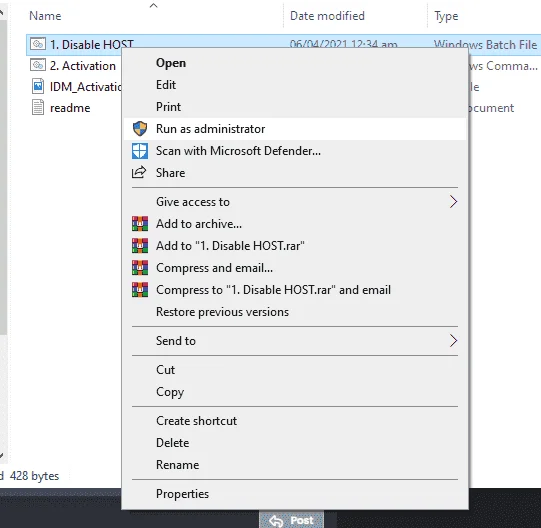The image size is (541, 528).
Task: Click the Post button below the menu
Action: coord(292,520)
